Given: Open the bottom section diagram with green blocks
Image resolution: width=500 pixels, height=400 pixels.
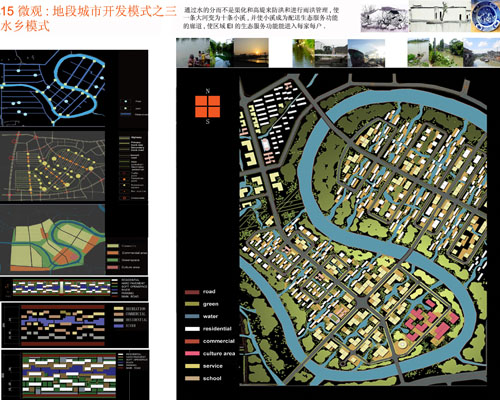Looking at the screenshot, I should click(x=69, y=375).
